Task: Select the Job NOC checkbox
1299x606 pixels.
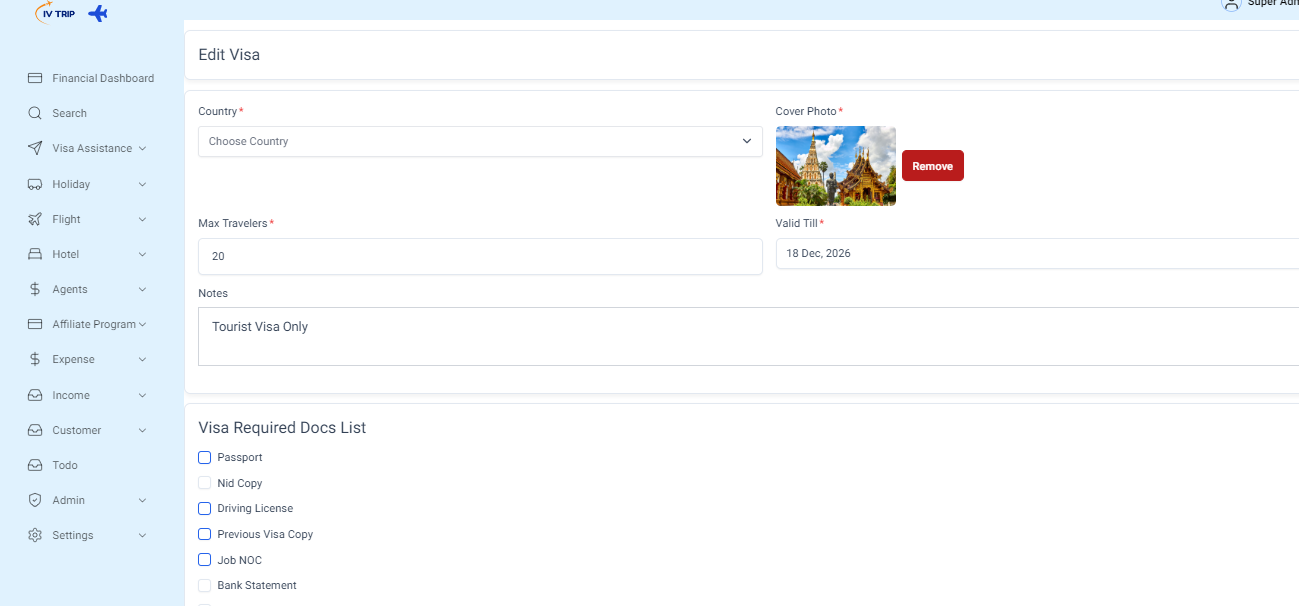Action: pos(205,560)
